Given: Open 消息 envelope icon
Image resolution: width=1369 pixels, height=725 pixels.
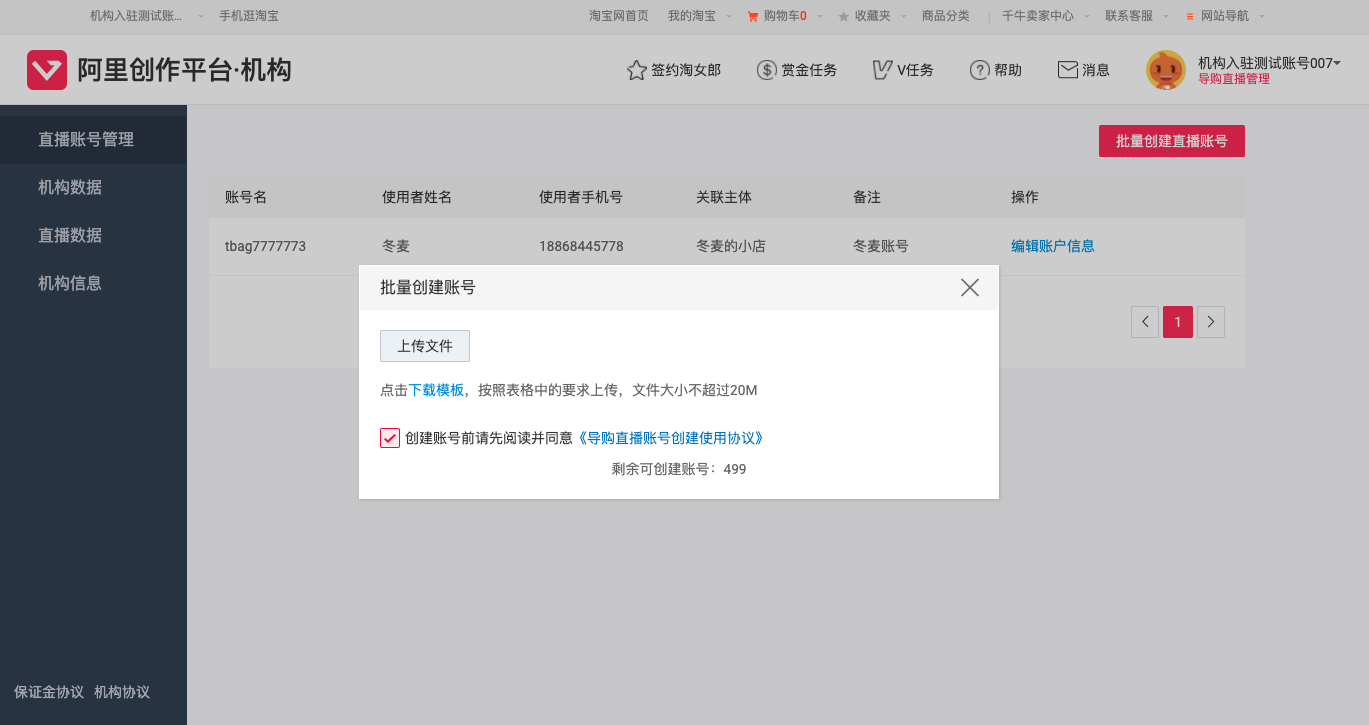Looking at the screenshot, I should tap(1067, 70).
